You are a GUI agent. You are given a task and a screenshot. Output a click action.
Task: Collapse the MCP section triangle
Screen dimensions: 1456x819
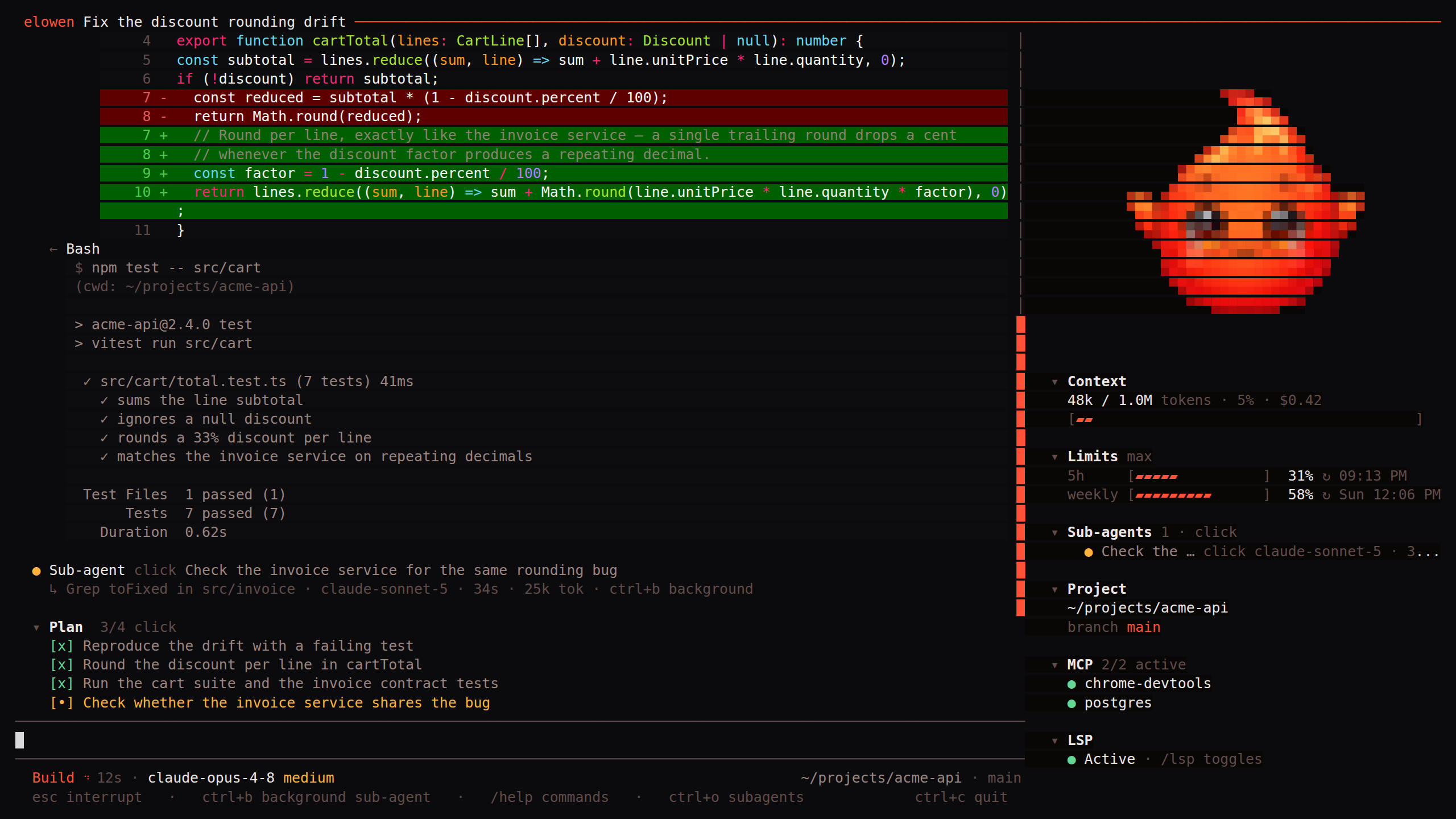[1054, 665]
